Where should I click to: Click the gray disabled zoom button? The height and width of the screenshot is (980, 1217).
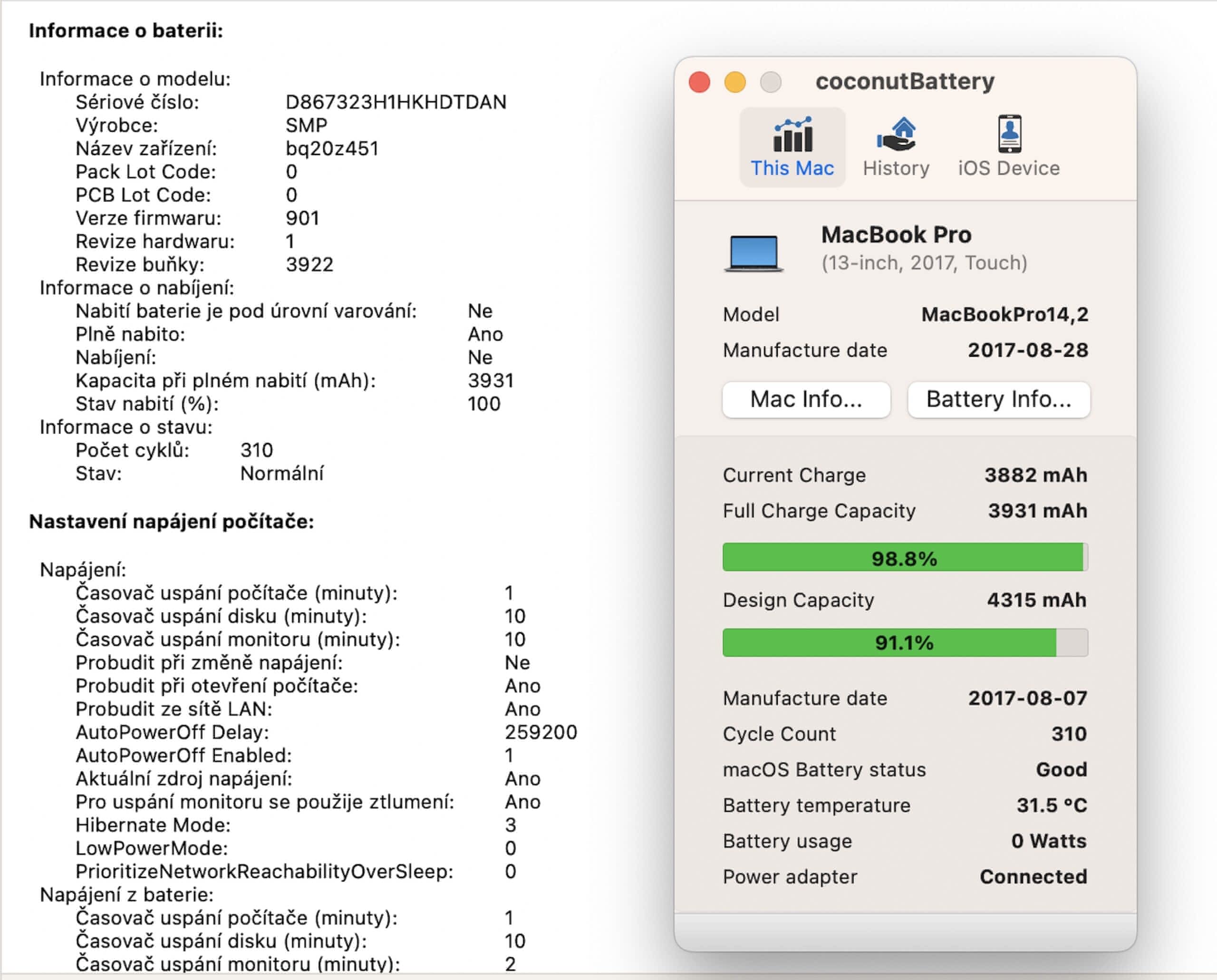(771, 82)
